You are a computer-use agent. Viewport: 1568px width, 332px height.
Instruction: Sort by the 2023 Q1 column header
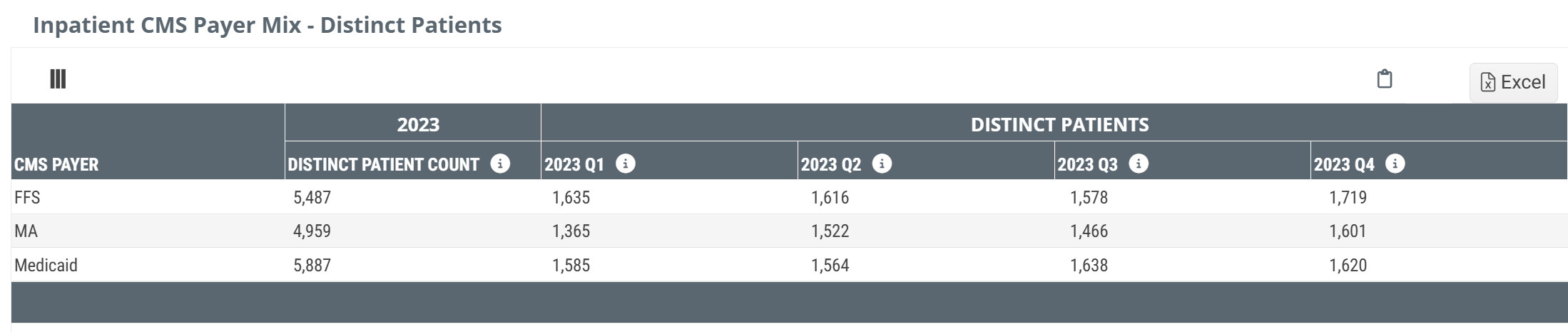[x=574, y=165]
